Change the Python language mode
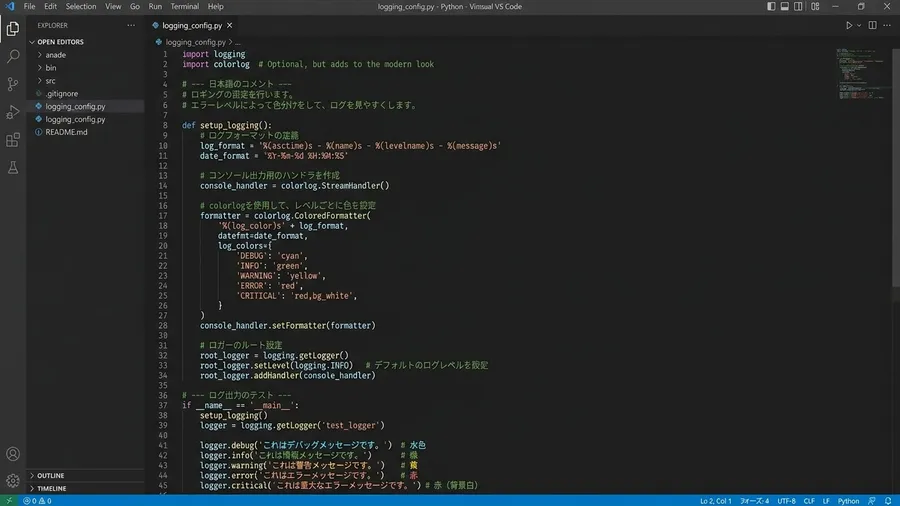 tap(848, 501)
